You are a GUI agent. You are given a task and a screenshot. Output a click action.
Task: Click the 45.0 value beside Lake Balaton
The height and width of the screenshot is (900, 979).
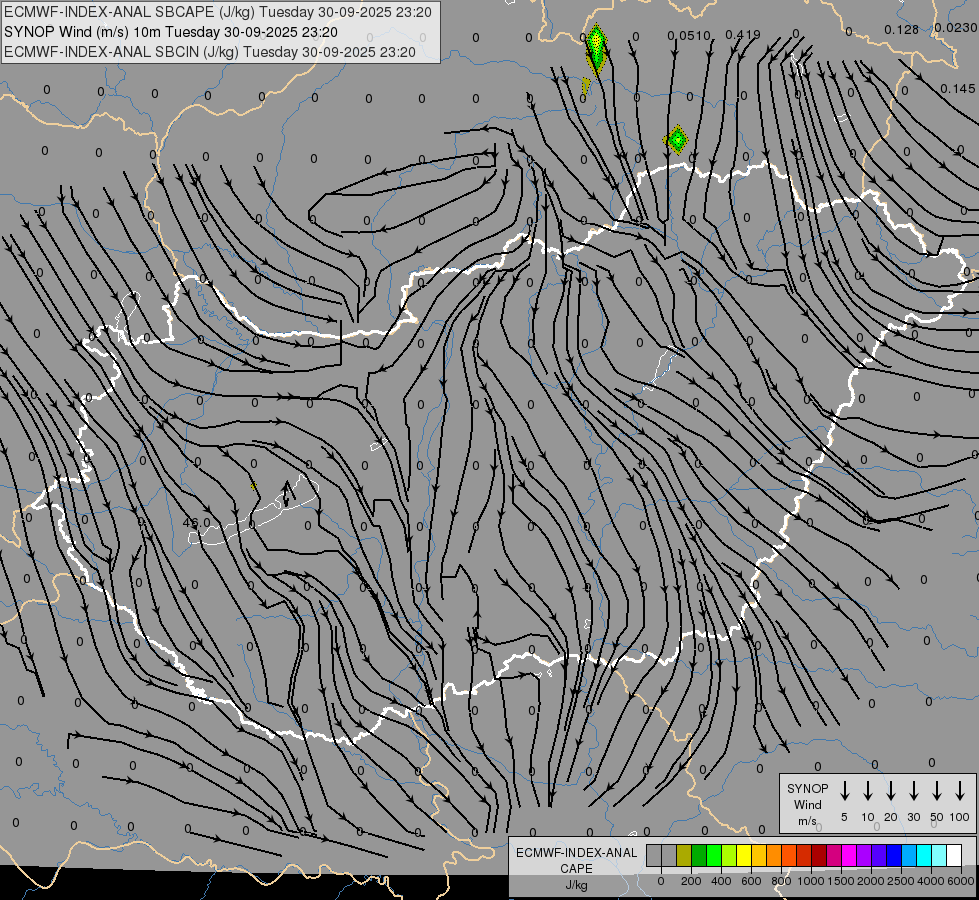[197, 523]
